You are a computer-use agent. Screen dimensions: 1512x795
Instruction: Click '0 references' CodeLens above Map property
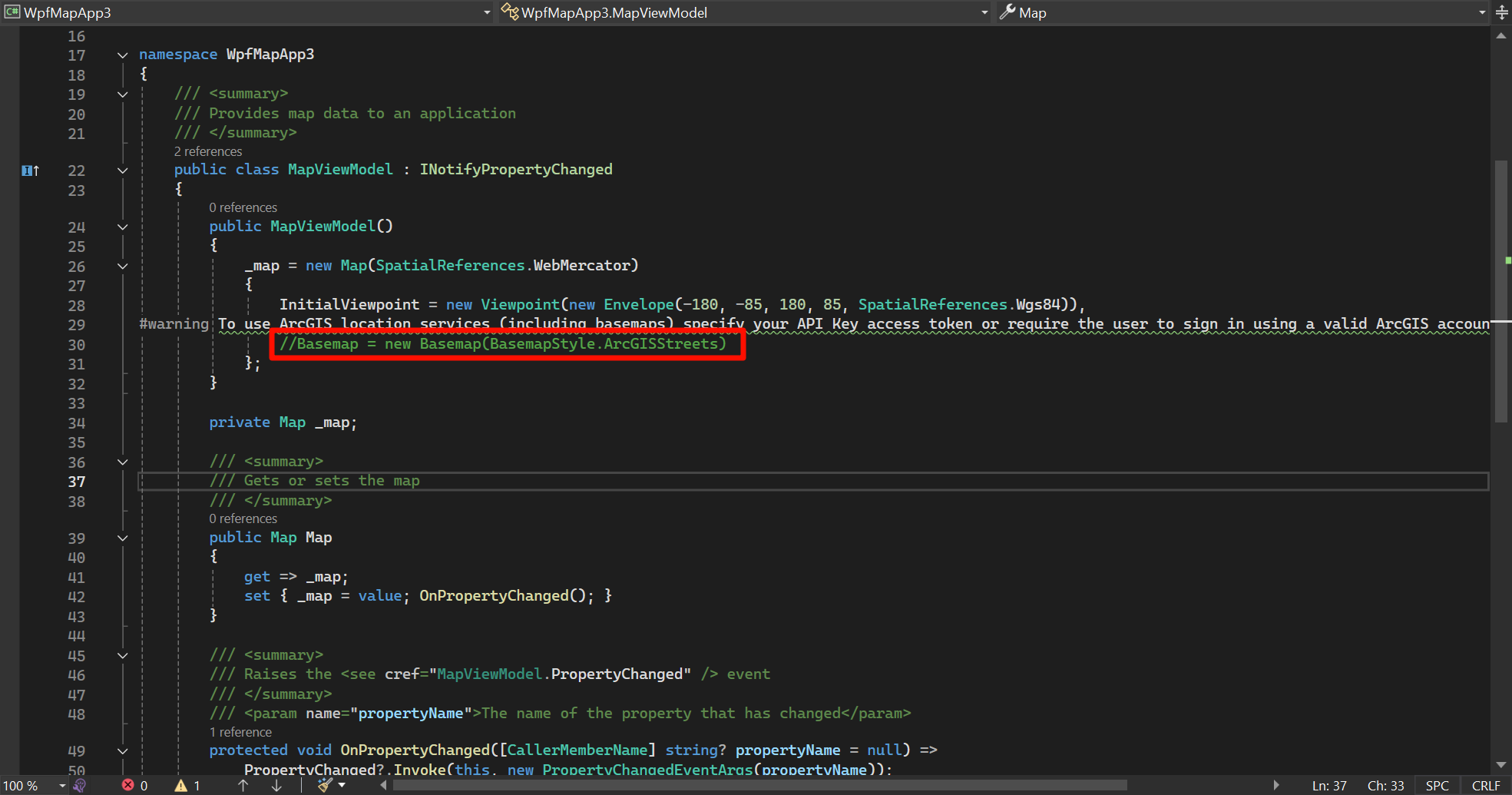243,518
